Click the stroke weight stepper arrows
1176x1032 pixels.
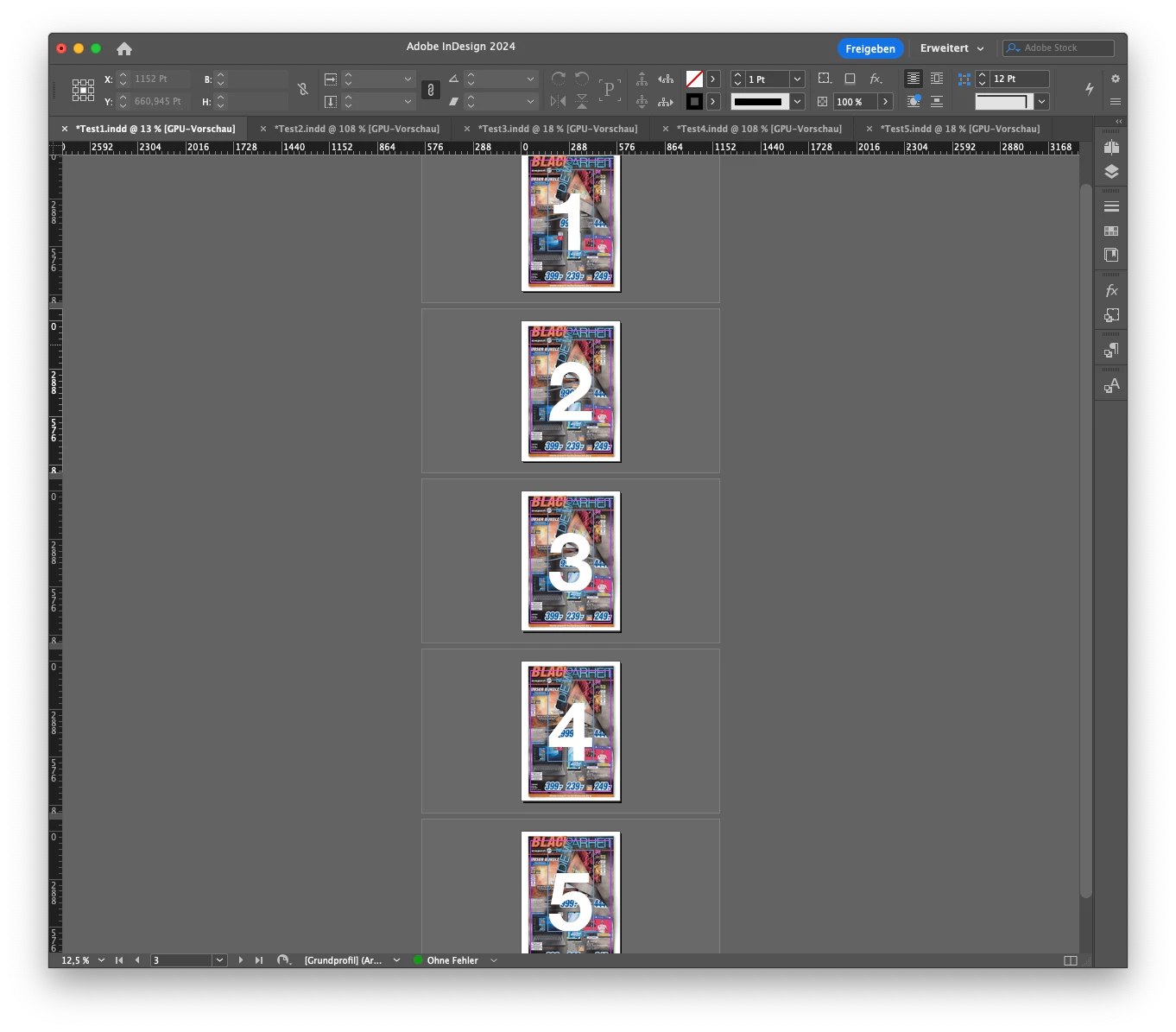737,79
